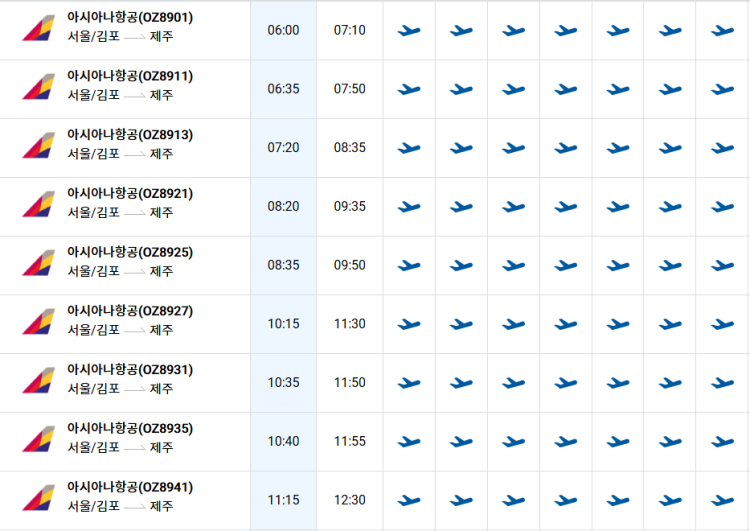Screen dimensions: 750x531
Task: Click the first airplane icon in the OZ8927 row
Action: pos(409,324)
